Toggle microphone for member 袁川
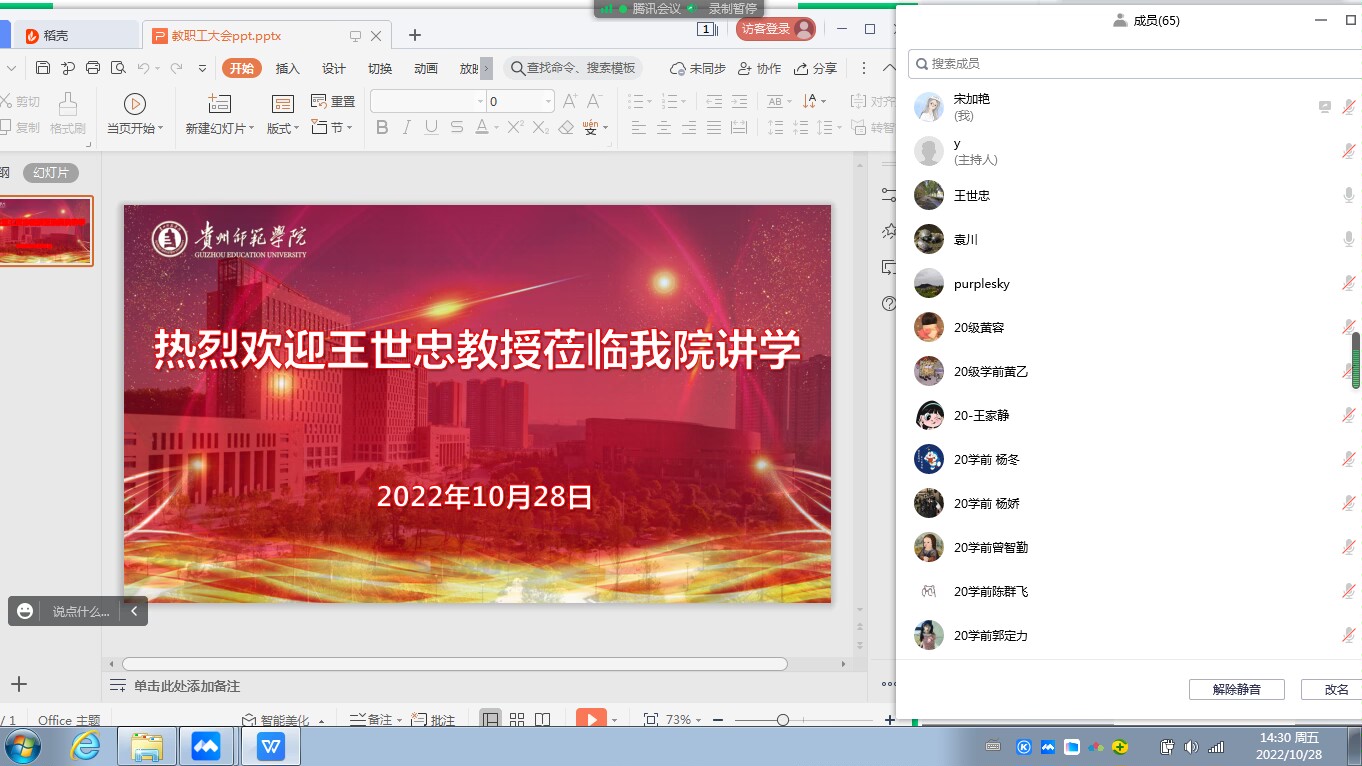This screenshot has height=766, width=1362. 1349,239
